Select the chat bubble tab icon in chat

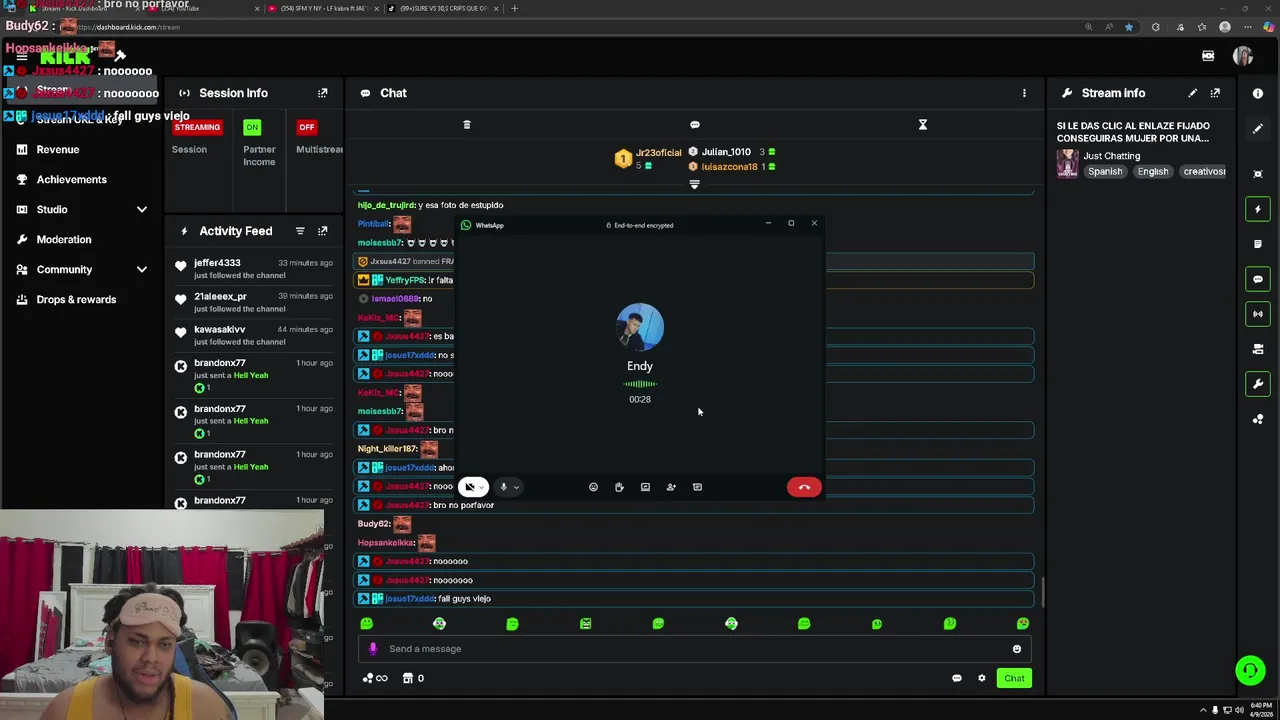tap(695, 125)
